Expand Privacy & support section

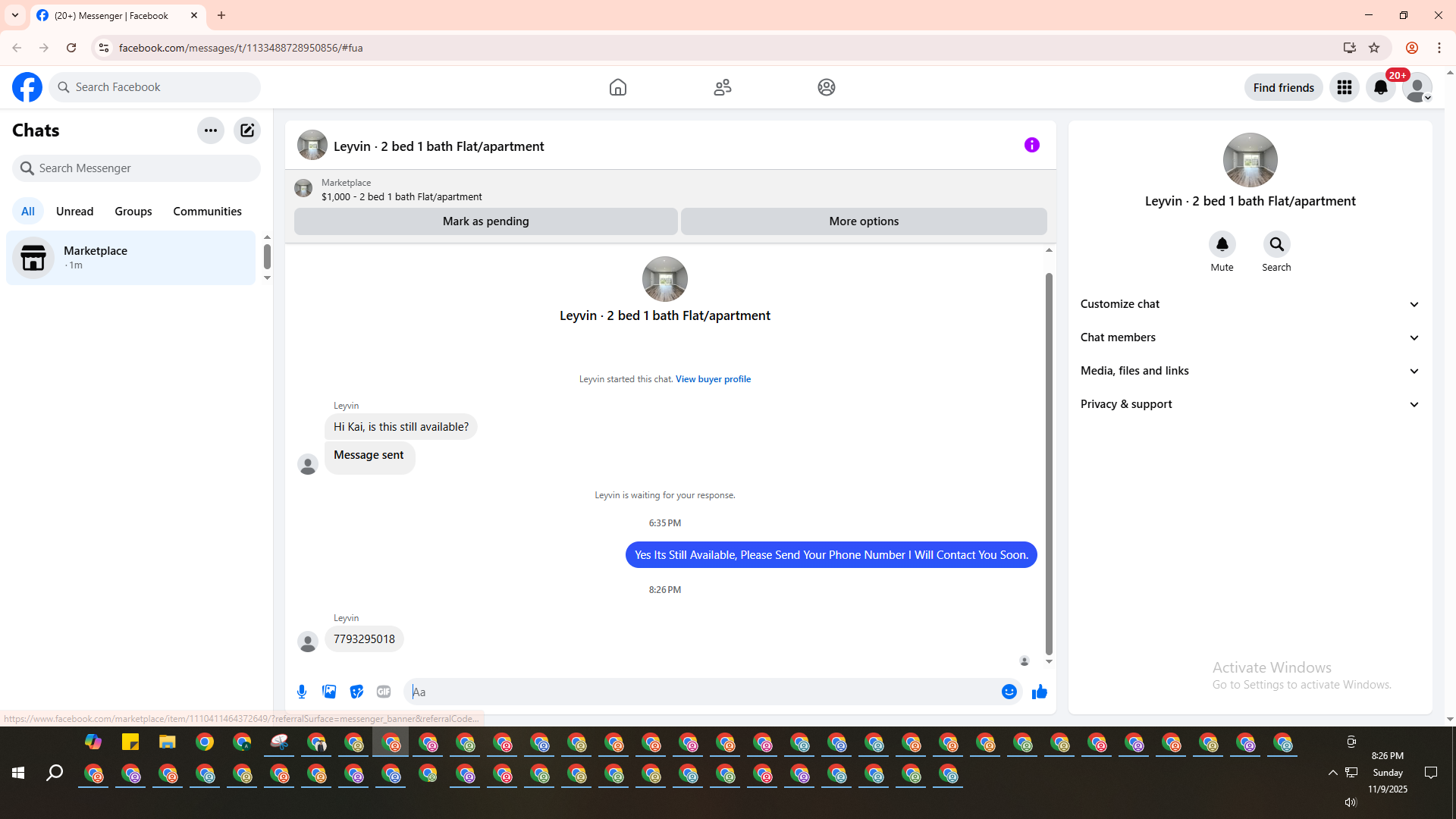click(1250, 404)
